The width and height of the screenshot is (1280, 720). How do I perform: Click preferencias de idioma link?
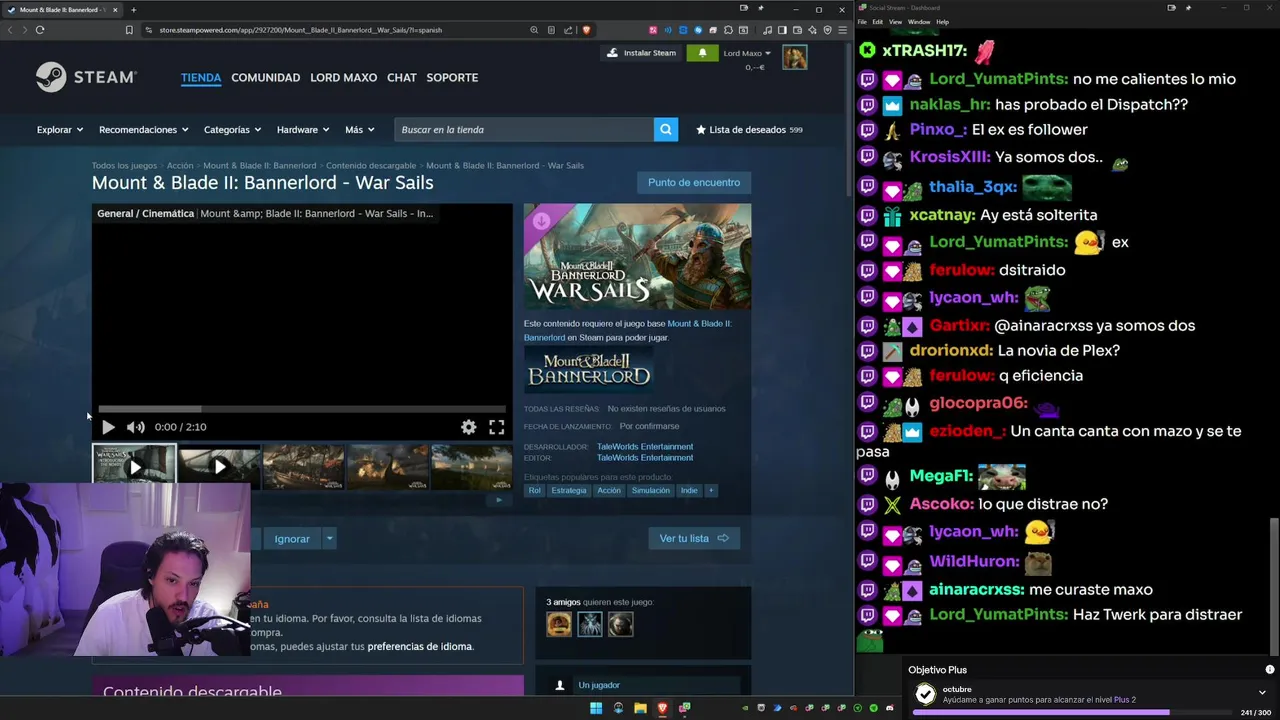(x=420, y=646)
